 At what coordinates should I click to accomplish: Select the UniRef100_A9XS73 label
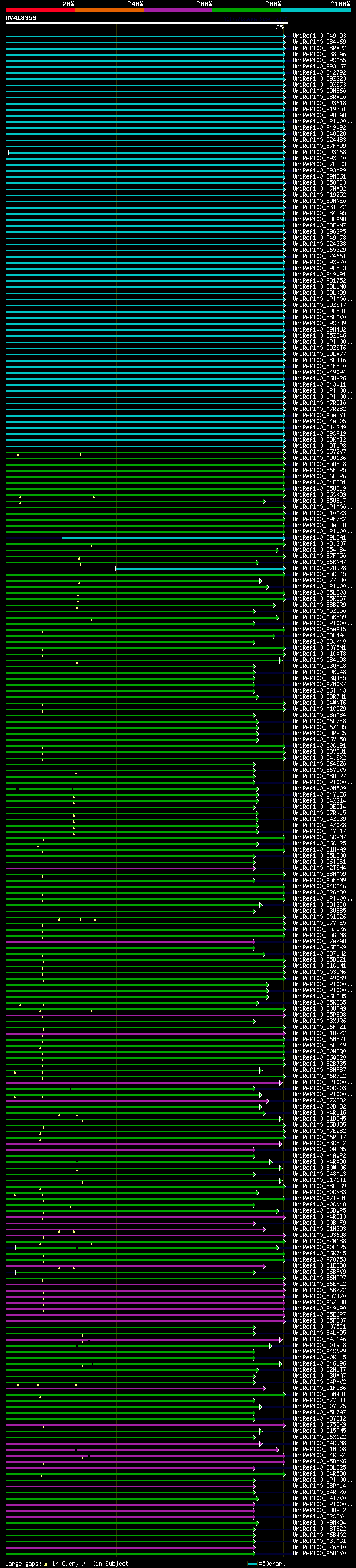pos(319,85)
